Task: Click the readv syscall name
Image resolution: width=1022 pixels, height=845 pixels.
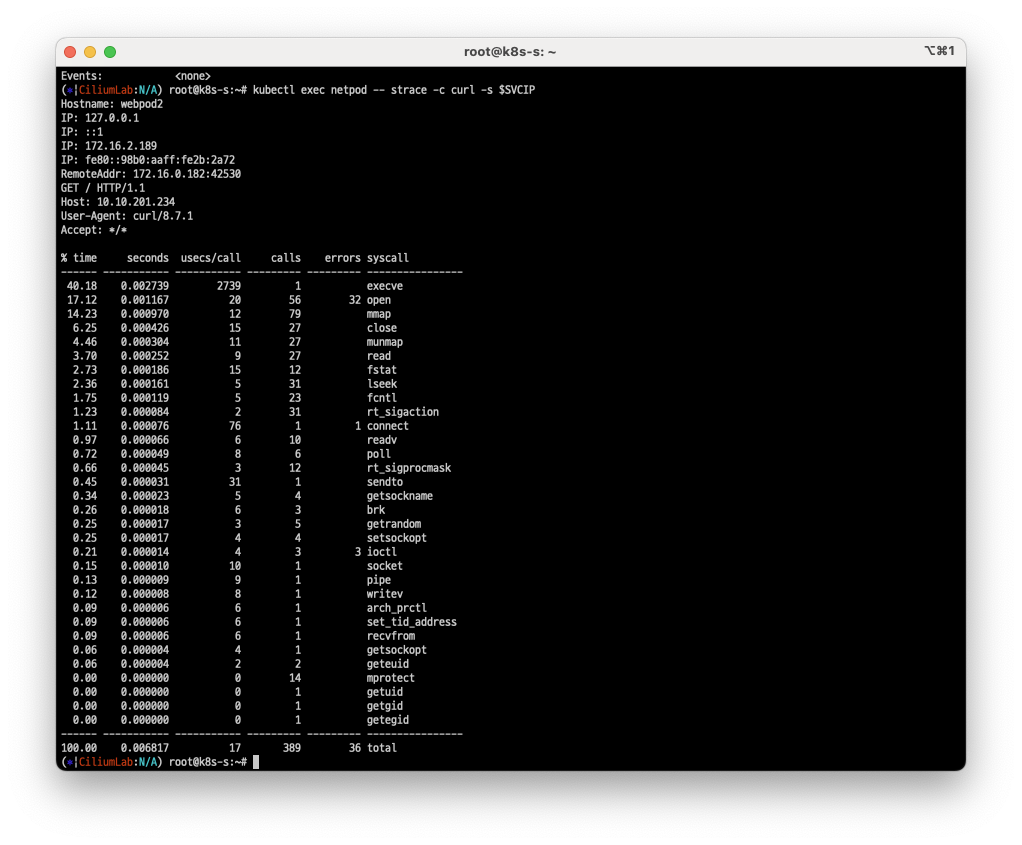Action: click(381, 440)
